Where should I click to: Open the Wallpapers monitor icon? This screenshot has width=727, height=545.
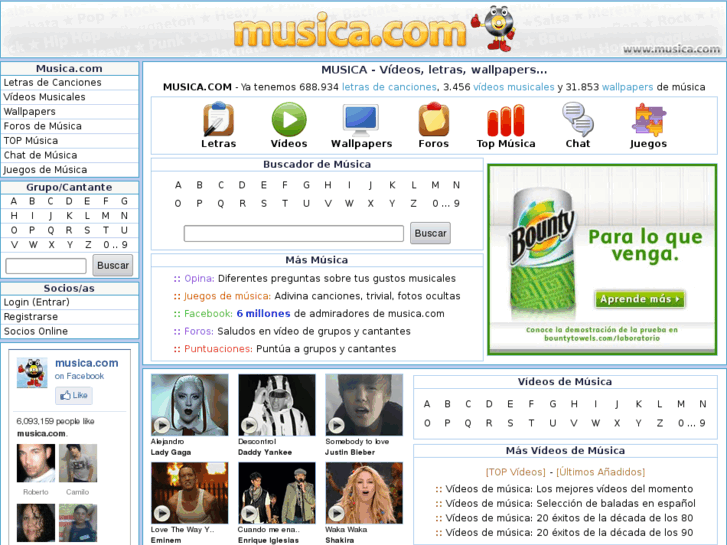pos(361,119)
